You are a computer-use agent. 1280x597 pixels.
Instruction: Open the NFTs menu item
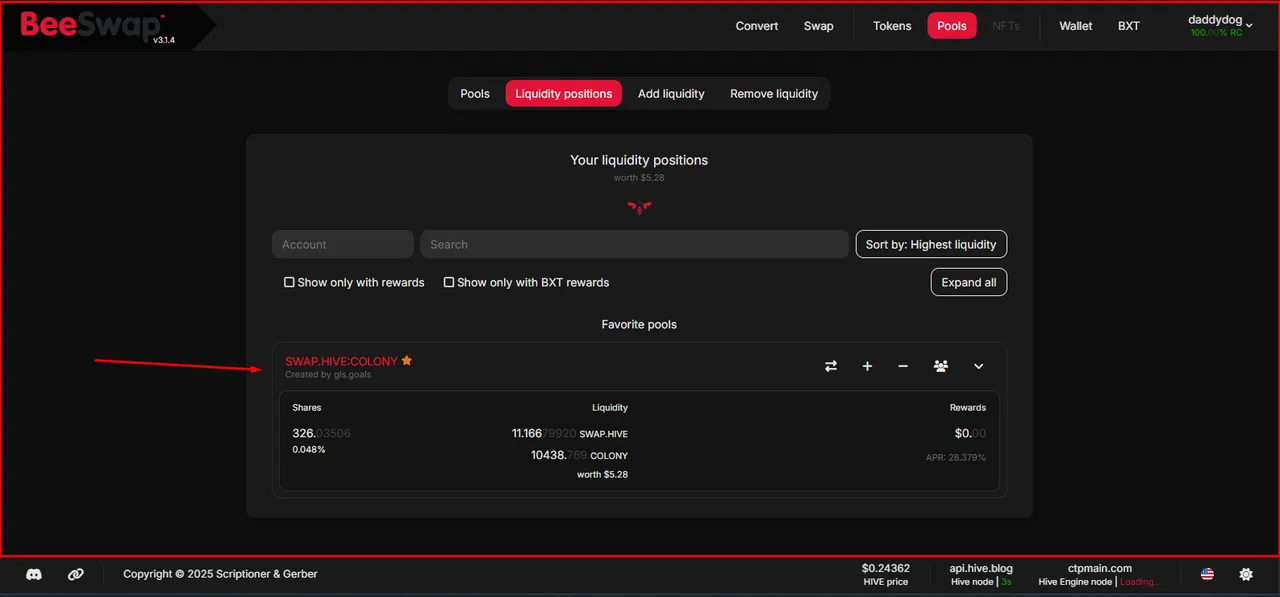click(1006, 26)
